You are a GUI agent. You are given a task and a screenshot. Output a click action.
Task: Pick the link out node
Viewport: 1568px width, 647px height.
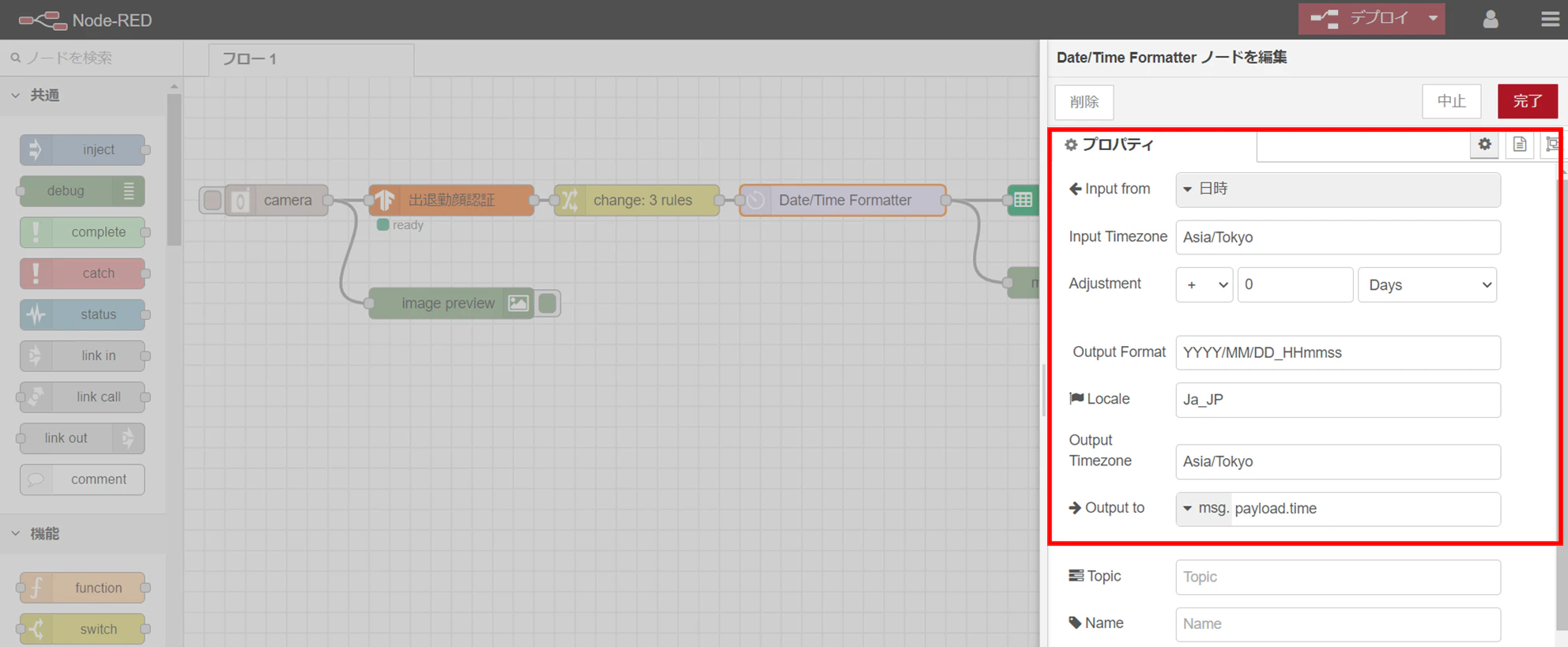[82, 438]
